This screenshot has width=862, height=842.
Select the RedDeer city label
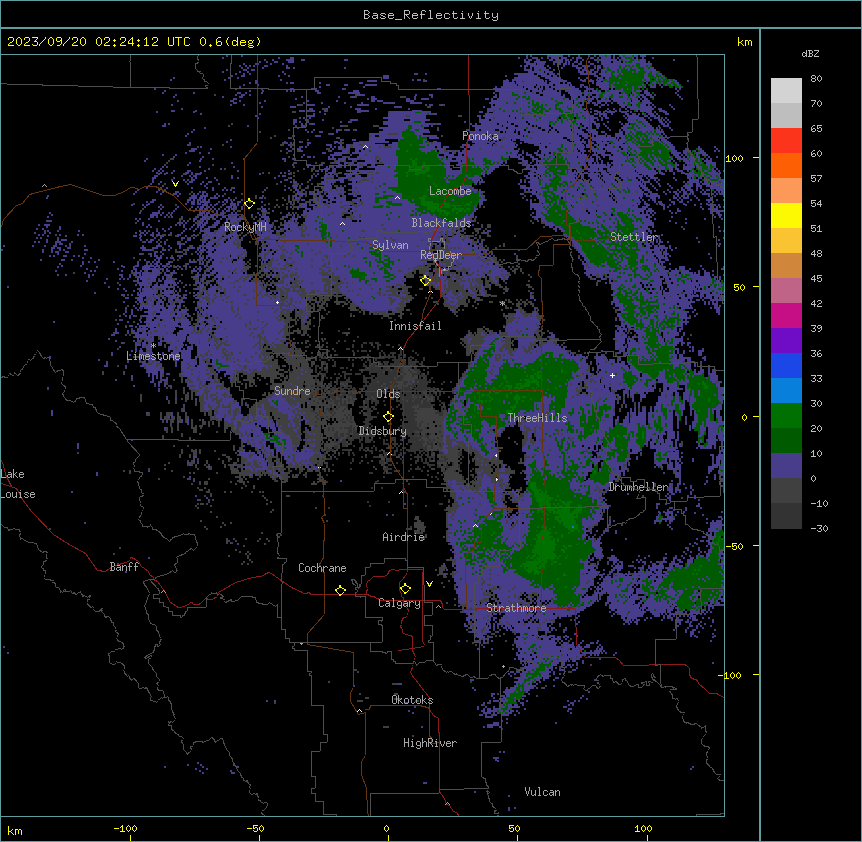pos(441,255)
